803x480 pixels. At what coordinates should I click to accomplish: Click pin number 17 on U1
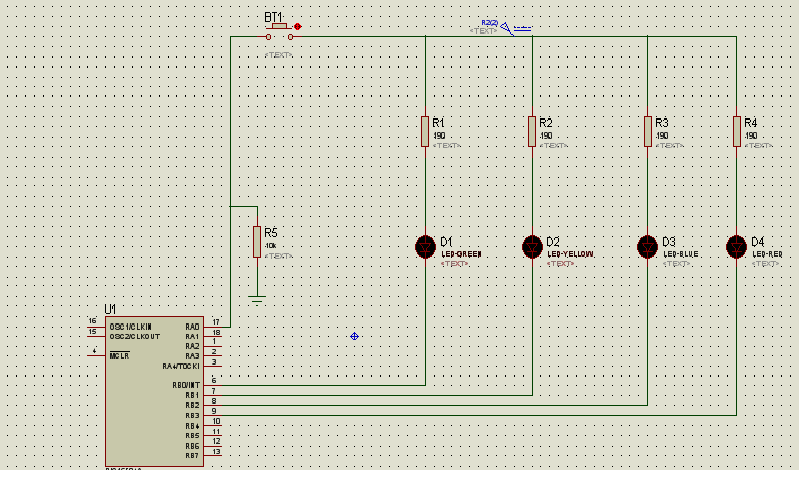pos(216,322)
